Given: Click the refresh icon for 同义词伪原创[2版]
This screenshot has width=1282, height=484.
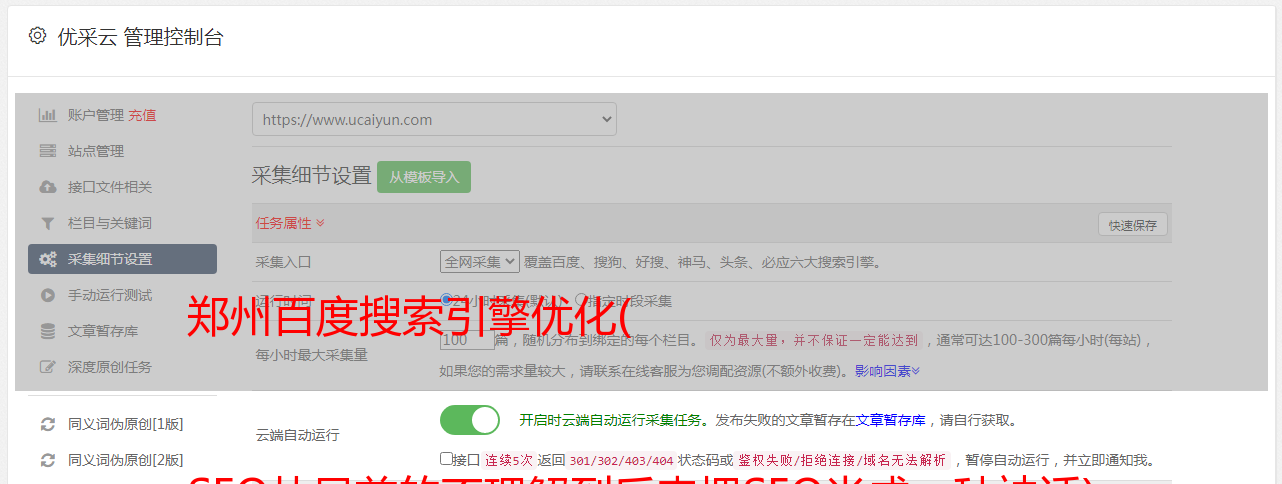Looking at the screenshot, I should point(47,460).
